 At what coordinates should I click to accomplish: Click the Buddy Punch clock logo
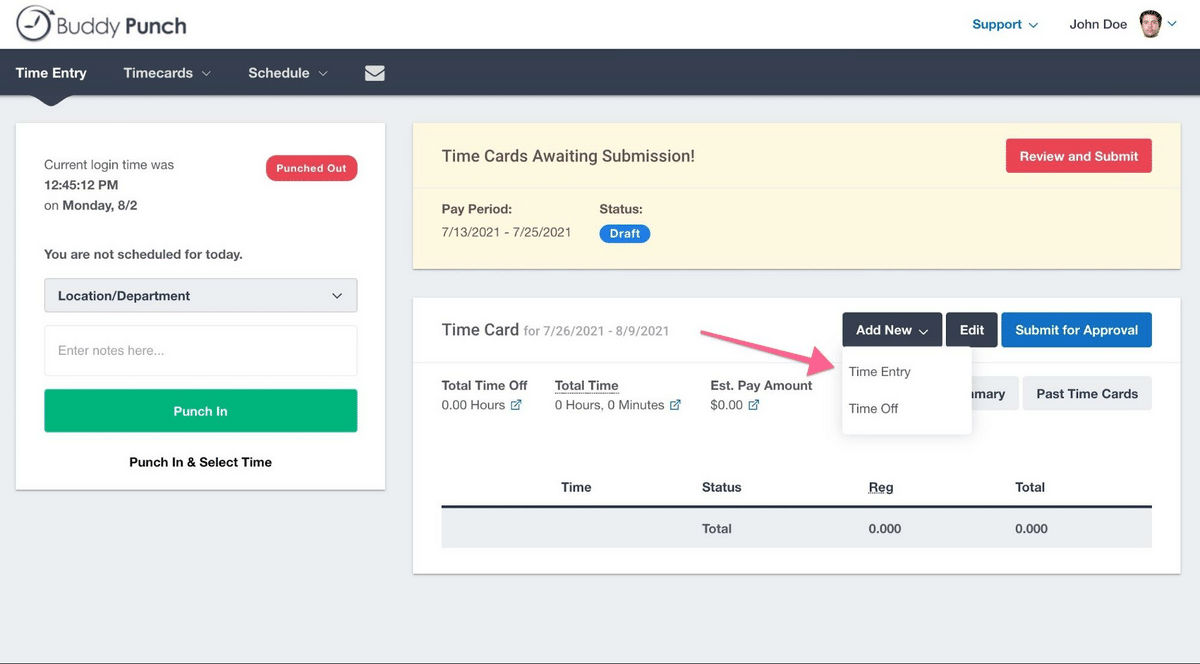(34, 24)
